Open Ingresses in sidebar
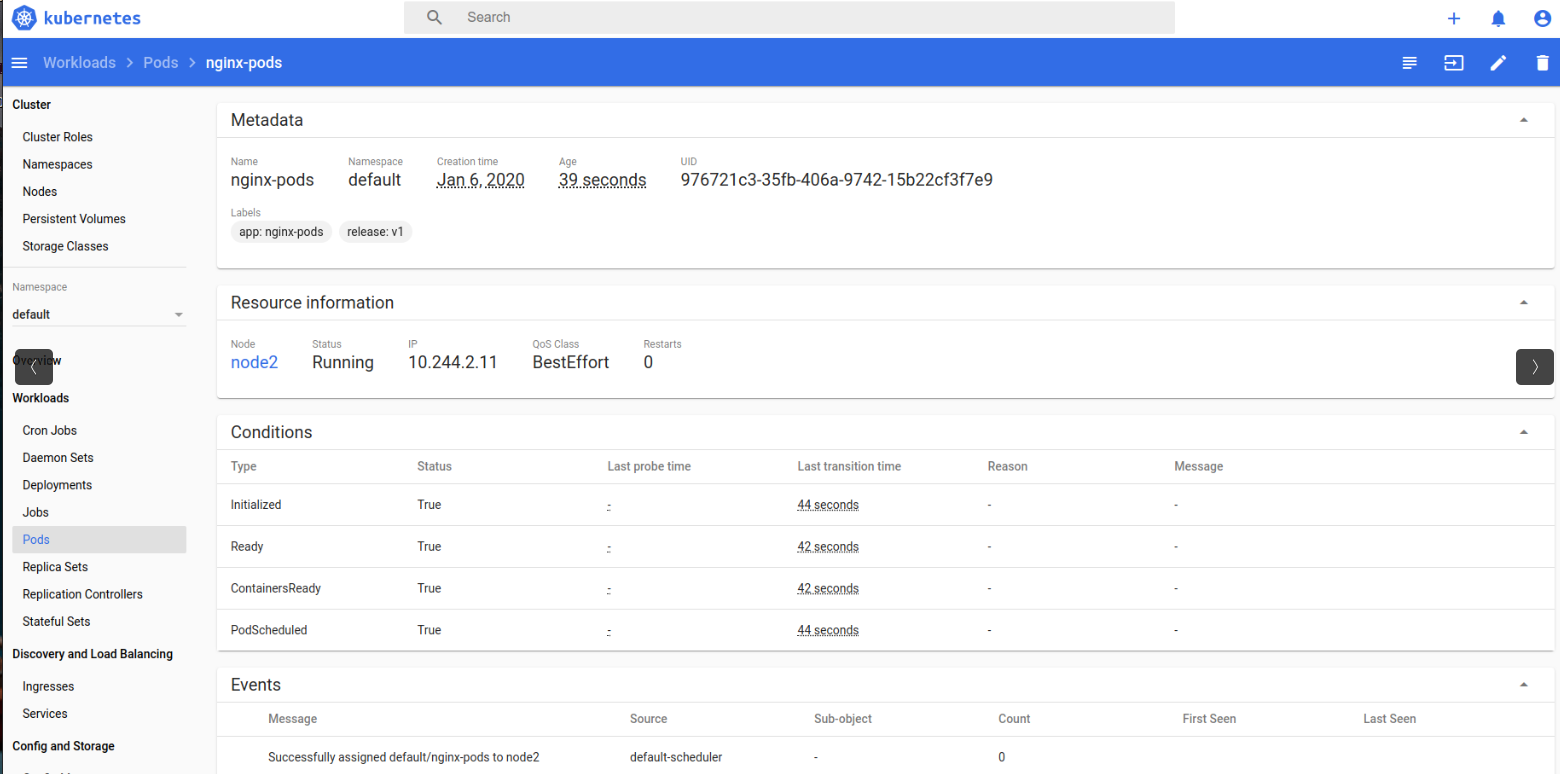This screenshot has height=774, width=1560. [49, 686]
